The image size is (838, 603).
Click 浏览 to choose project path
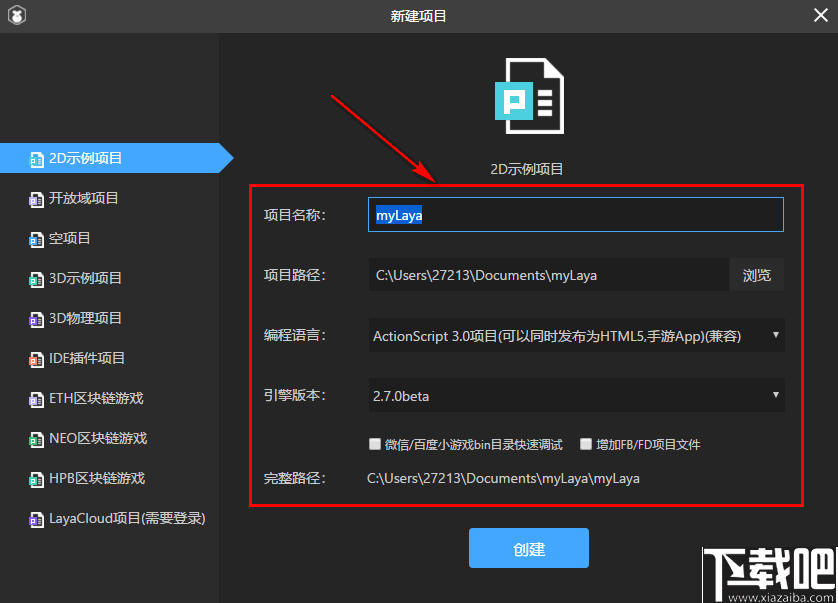click(x=757, y=274)
